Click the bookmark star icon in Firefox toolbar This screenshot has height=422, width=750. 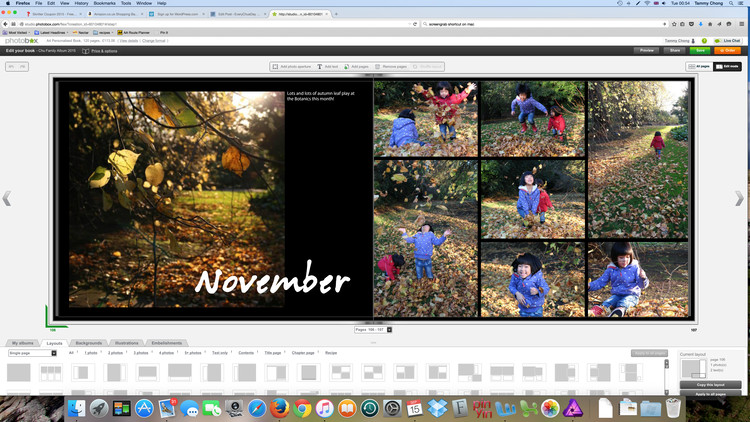tap(674, 24)
